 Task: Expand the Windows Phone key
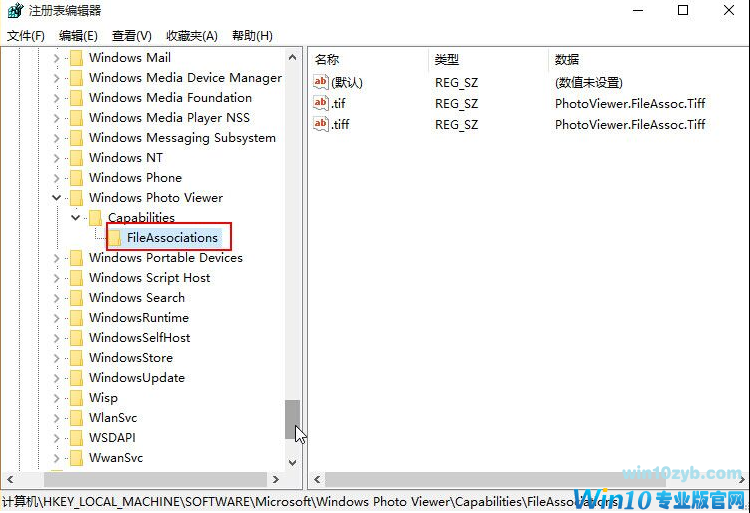click(x=56, y=178)
